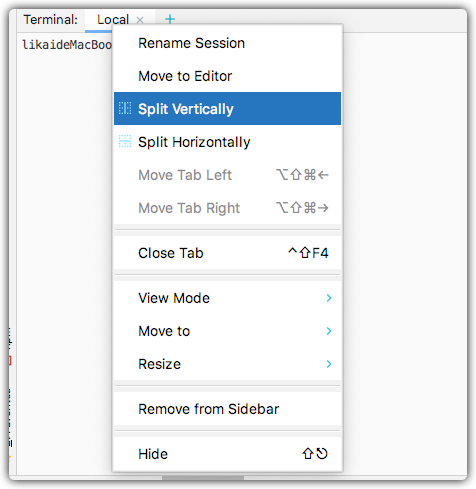Expand the Move to submenu chevron
Image resolution: width=476 pixels, height=489 pixels.
coord(329,331)
